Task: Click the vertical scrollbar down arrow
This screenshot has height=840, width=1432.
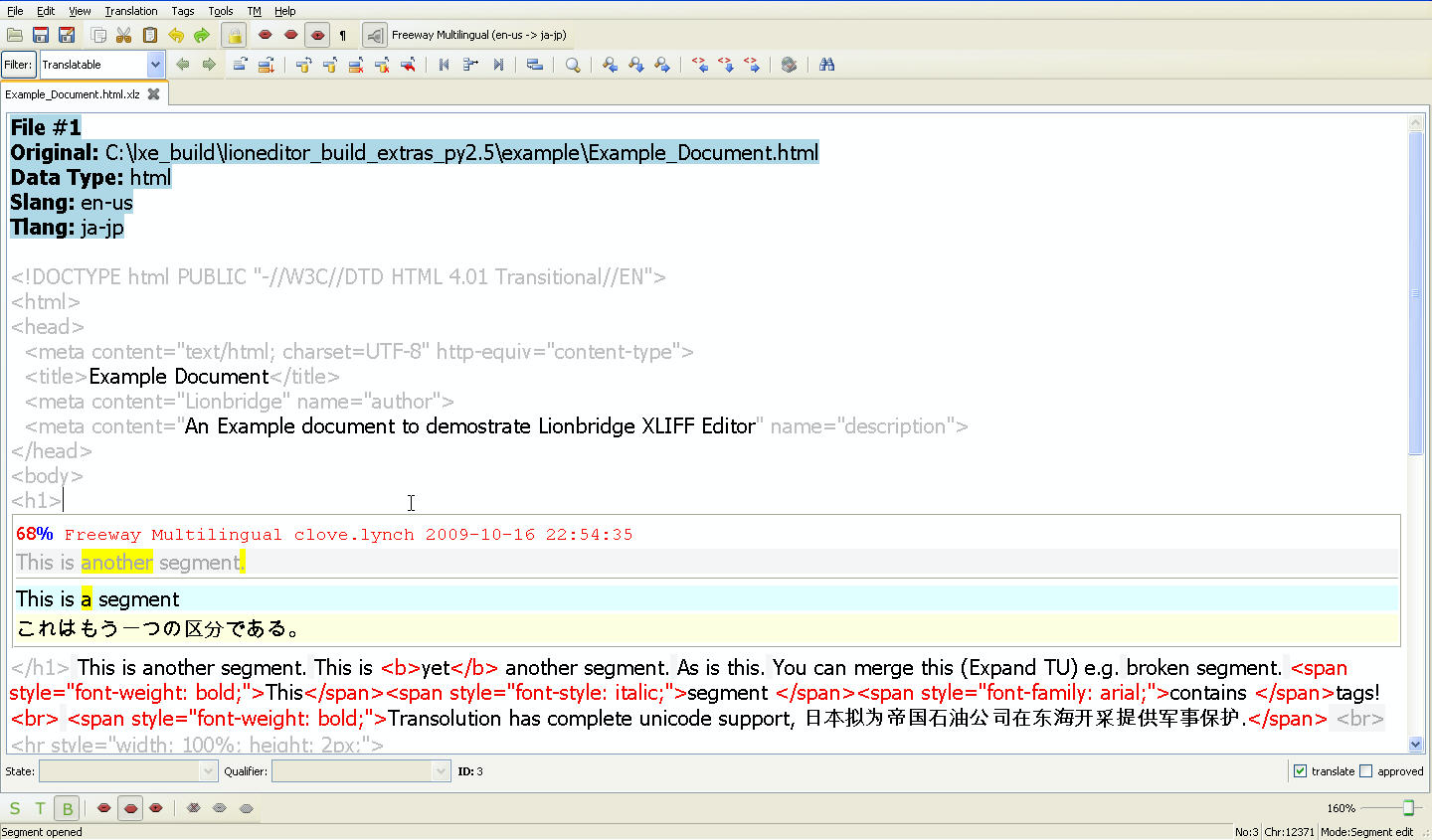Action: (x=1416, y=743)
